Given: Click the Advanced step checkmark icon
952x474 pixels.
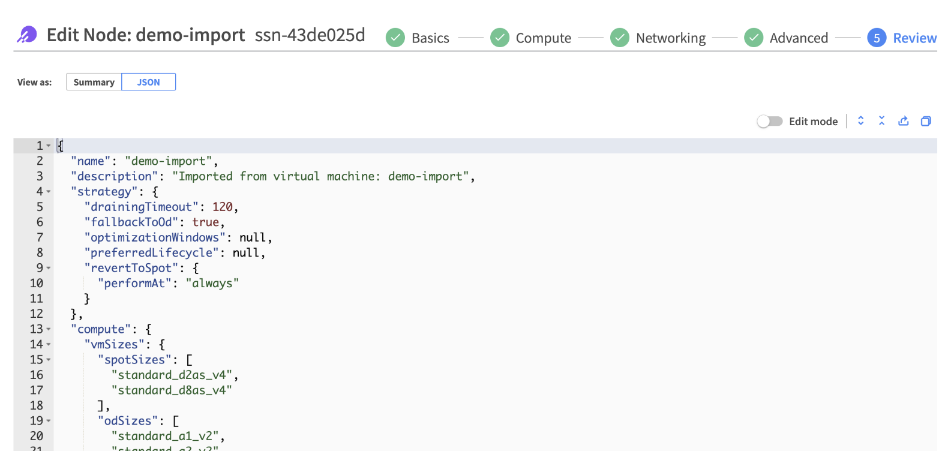Looking at the screenshot, I should point(753,38).
